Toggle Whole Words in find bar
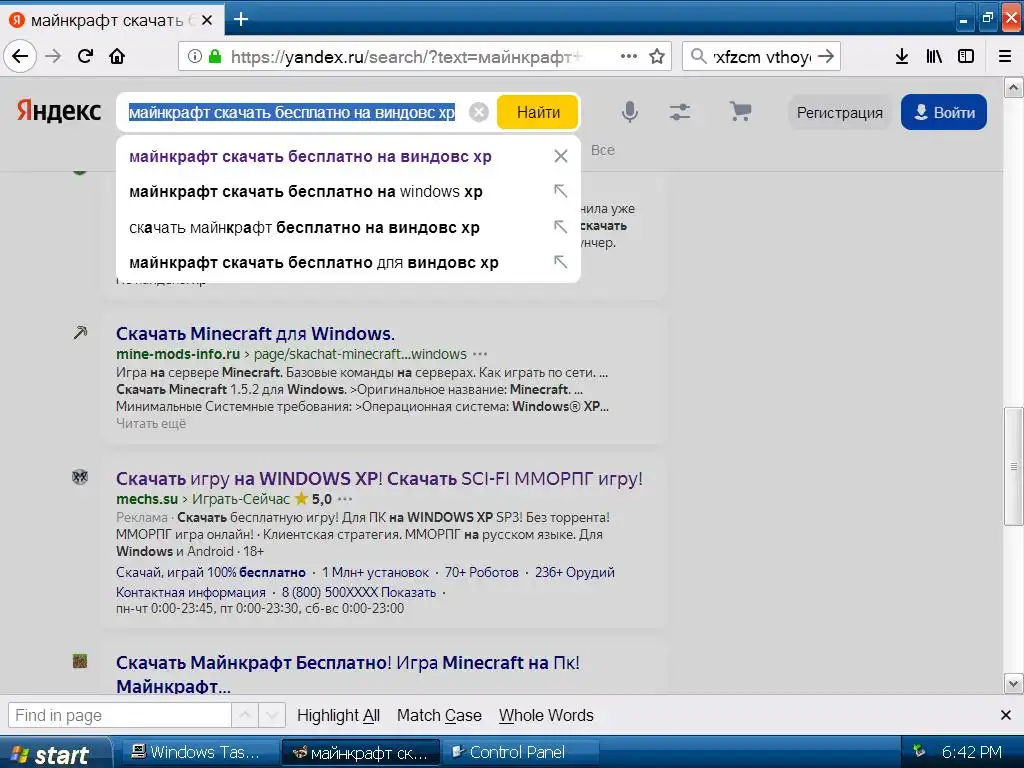The height and width of the screenshot is (768, 1024). tap(546, 716)
